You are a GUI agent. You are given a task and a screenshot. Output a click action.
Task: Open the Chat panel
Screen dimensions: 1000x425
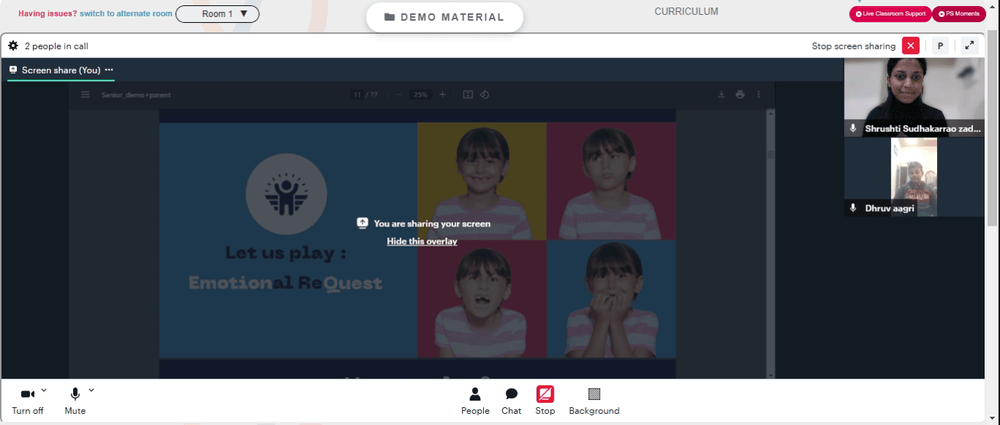(x=511, y=401)
